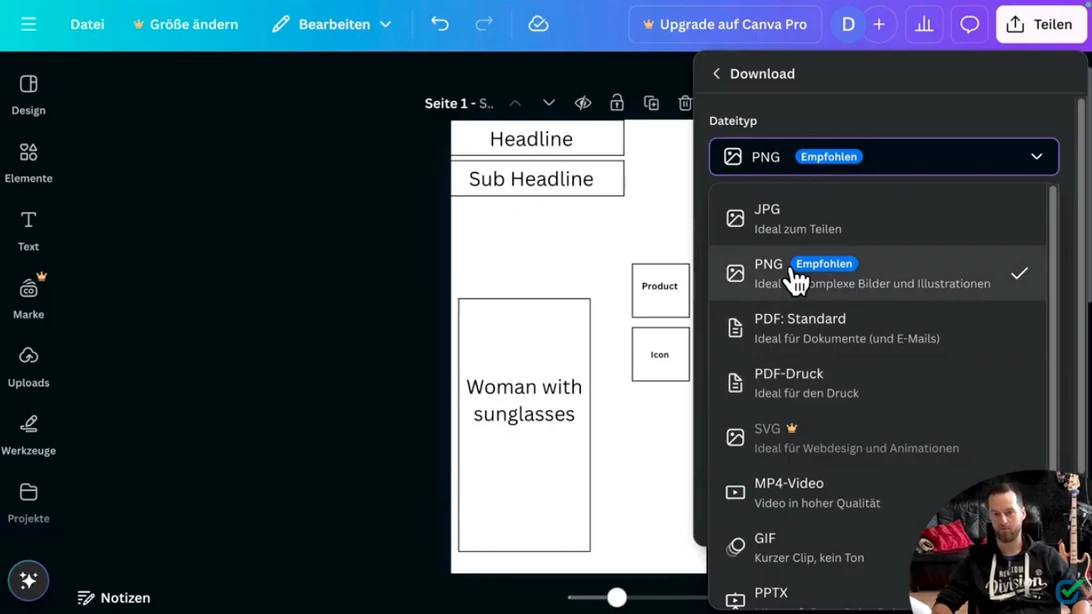Open the analytics chart icon
Viewport: 1092px width, 614px height.
(924, 24)
